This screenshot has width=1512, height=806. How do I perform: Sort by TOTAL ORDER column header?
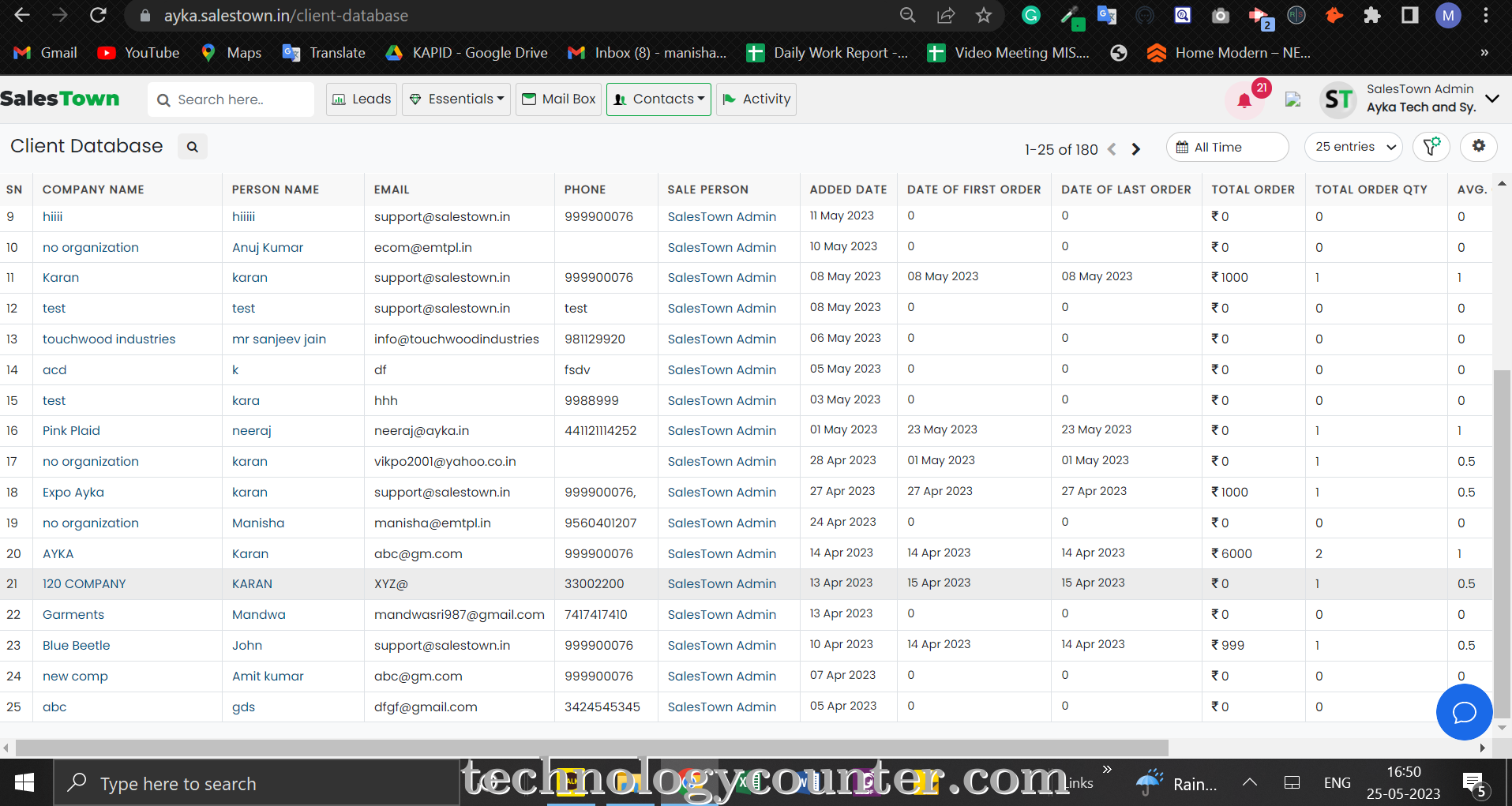click(x=1253, y=189)
